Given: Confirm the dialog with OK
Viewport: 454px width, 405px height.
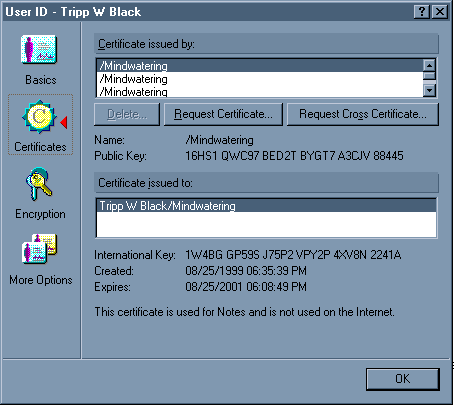Looking at the screenshot, I should [403, 379].
